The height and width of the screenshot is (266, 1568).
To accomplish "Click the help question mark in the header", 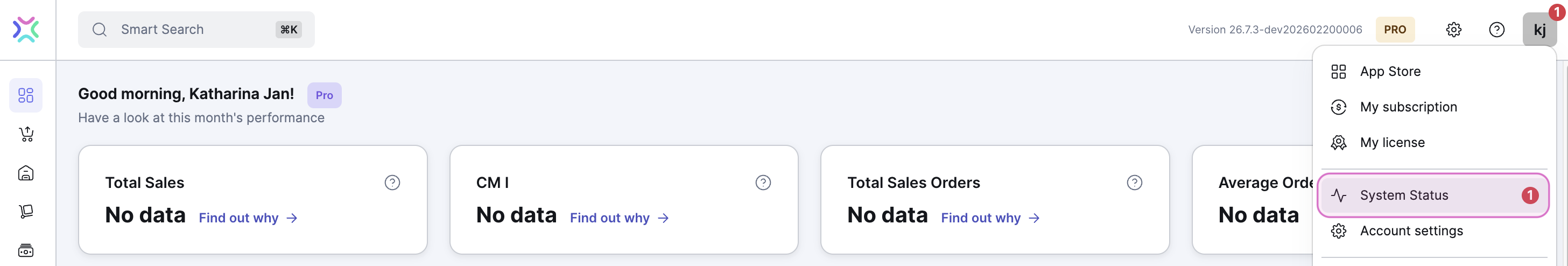I will coord(1496,29).
